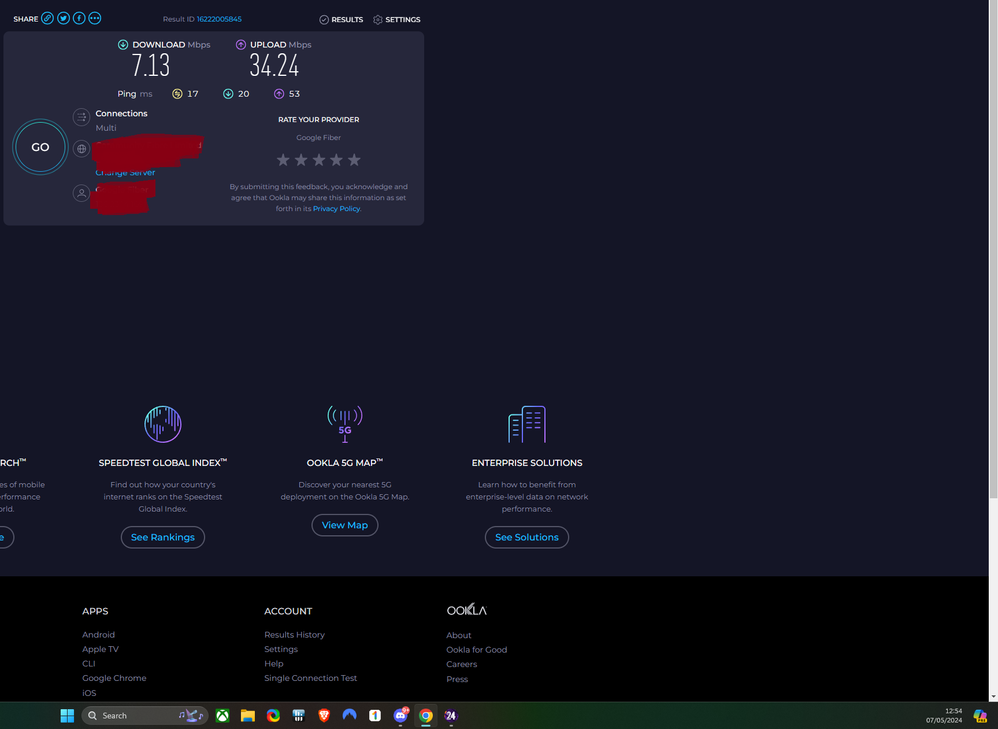This screenshot has height=729, width=998.
Task: Open Results History in Account
Action: pyautogui.click(x=295, y=635)
